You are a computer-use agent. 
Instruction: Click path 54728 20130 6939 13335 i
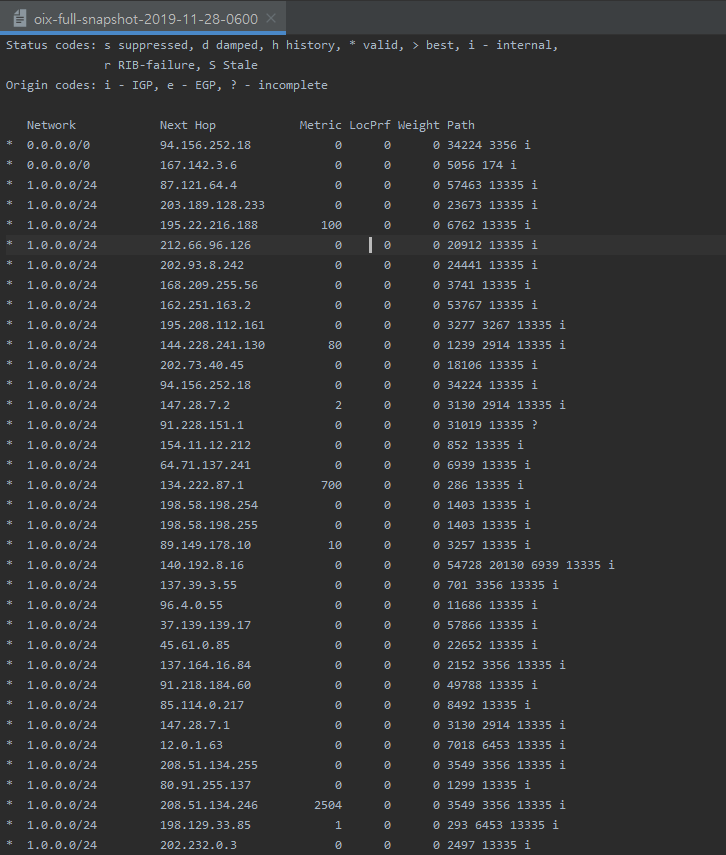531,565
